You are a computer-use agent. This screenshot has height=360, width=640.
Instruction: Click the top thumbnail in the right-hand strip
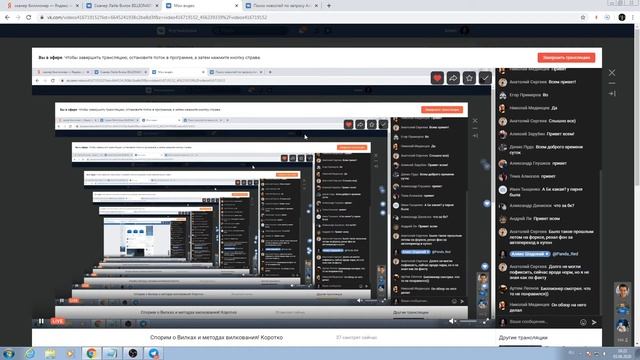click(622, 291)
